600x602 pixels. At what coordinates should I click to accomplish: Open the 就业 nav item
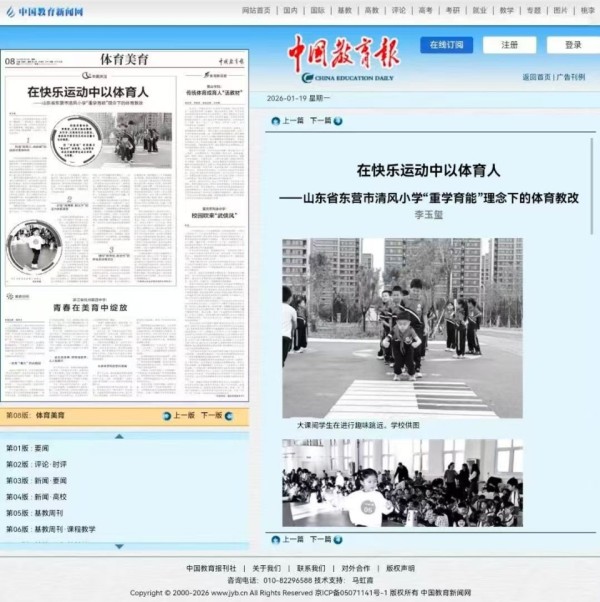(479, 10)
